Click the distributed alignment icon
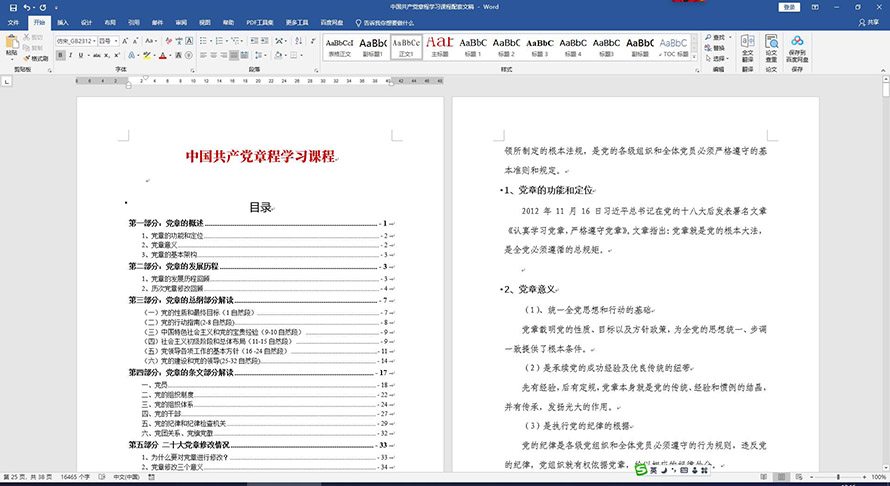Image resolution: width=890 pixels, height=486 pixels. click(x=245, y=55)
